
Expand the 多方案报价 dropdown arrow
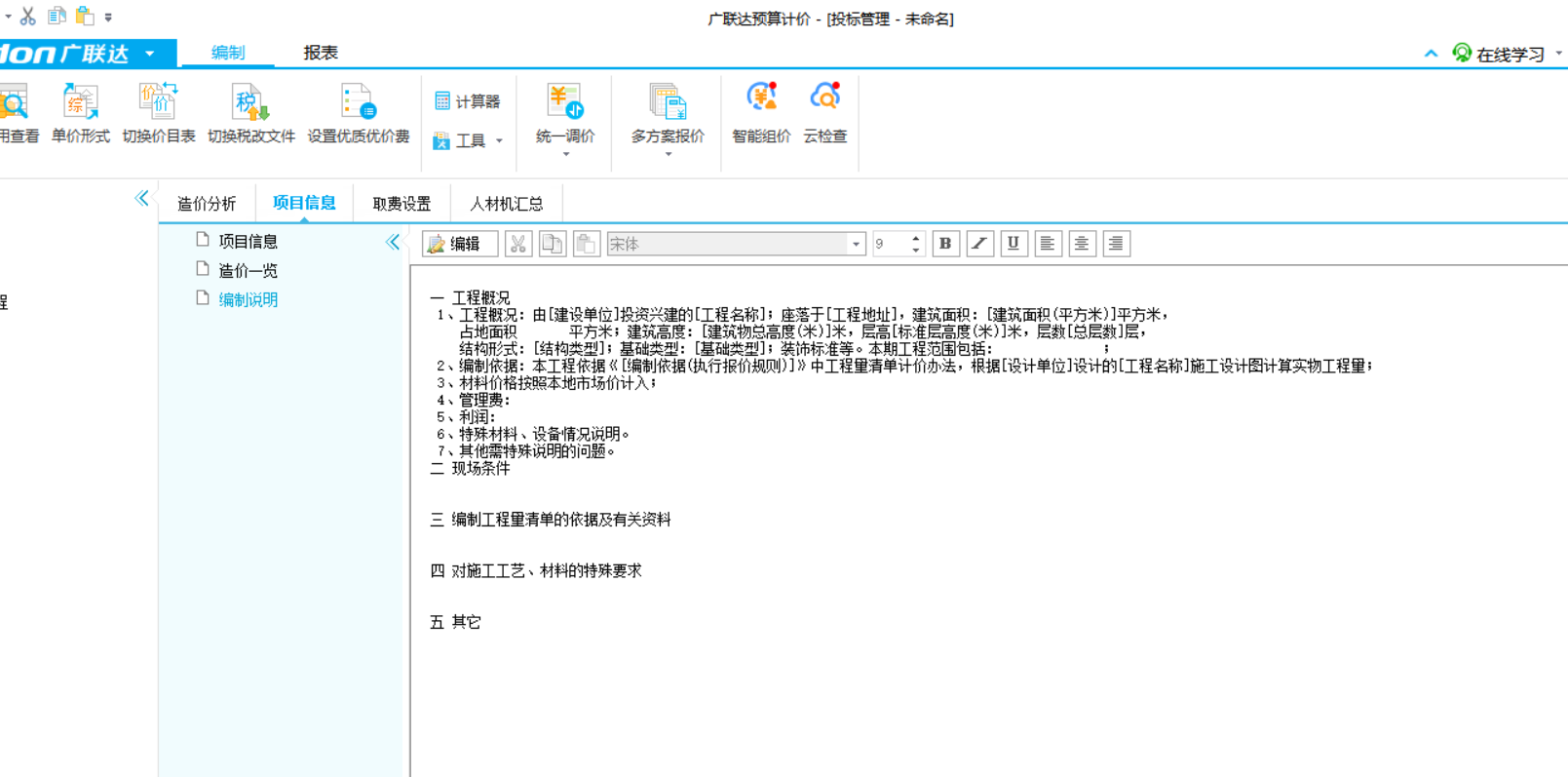668,154
